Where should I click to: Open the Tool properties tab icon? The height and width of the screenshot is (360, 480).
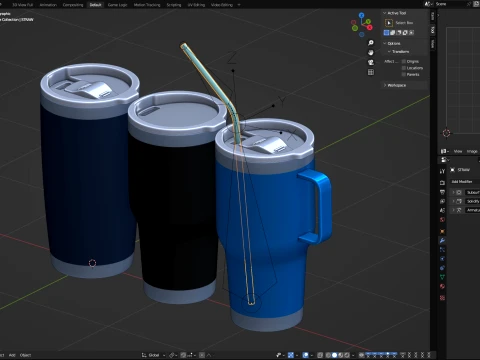click(x=442, y=171)
